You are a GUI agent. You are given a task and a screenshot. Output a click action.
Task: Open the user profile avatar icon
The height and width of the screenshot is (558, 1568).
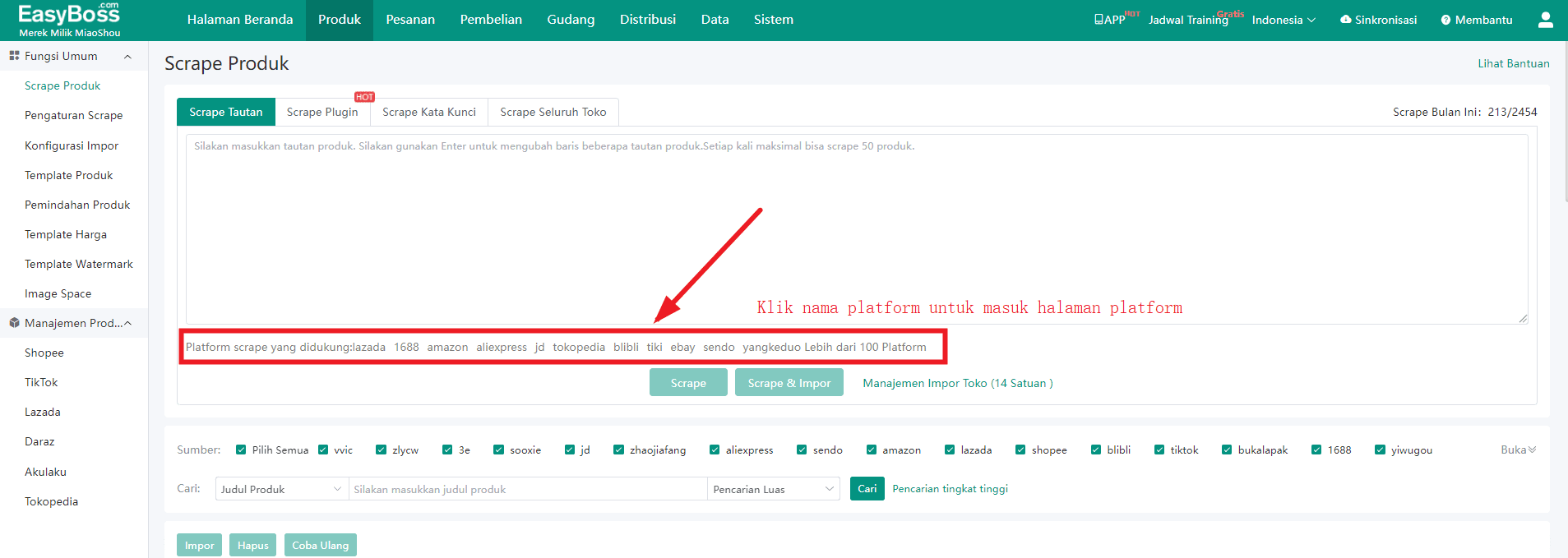point(1545,20)
